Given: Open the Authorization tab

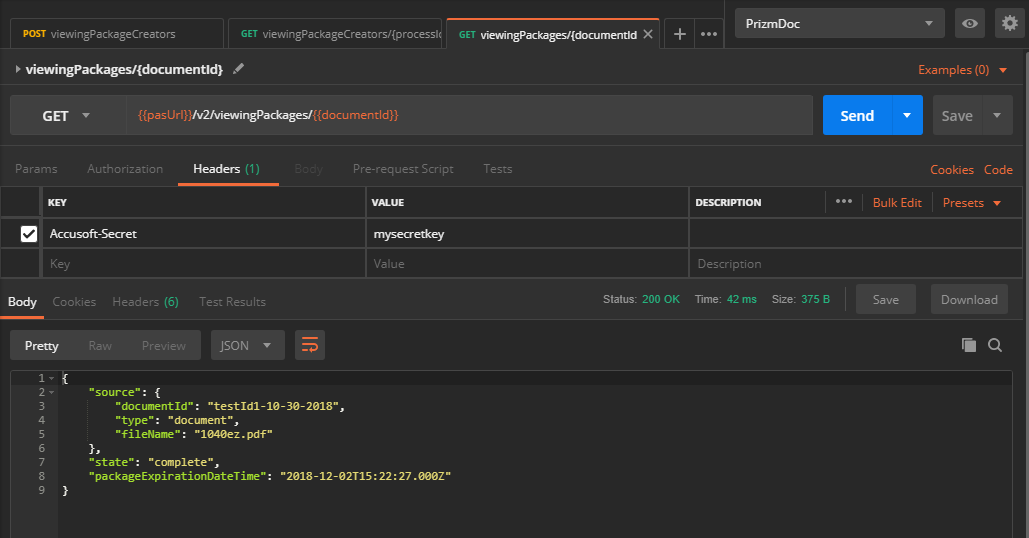Looking at the screenshot, I should [x=125, y=169].
